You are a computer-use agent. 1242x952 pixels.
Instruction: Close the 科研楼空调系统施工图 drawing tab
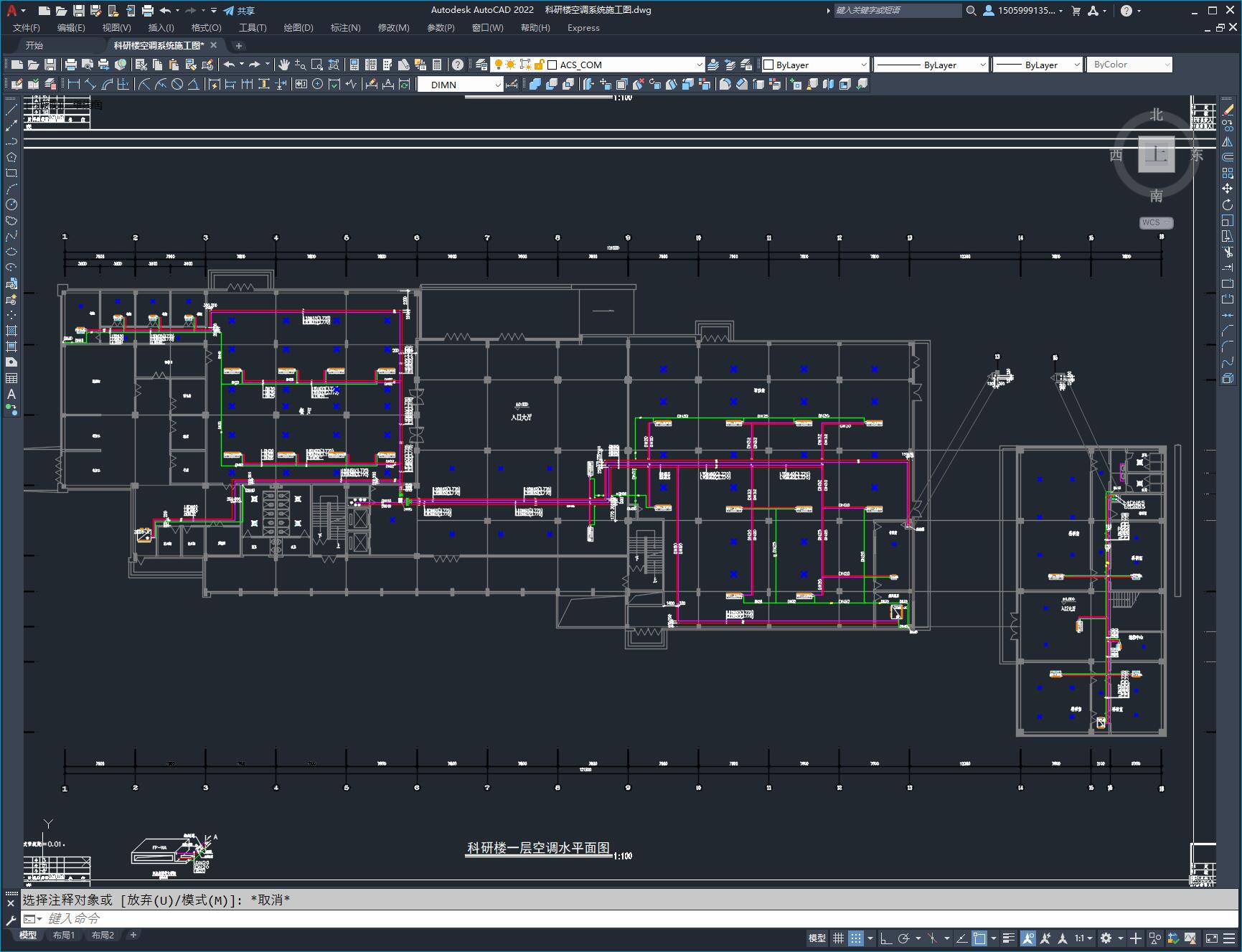coord(214,45)
